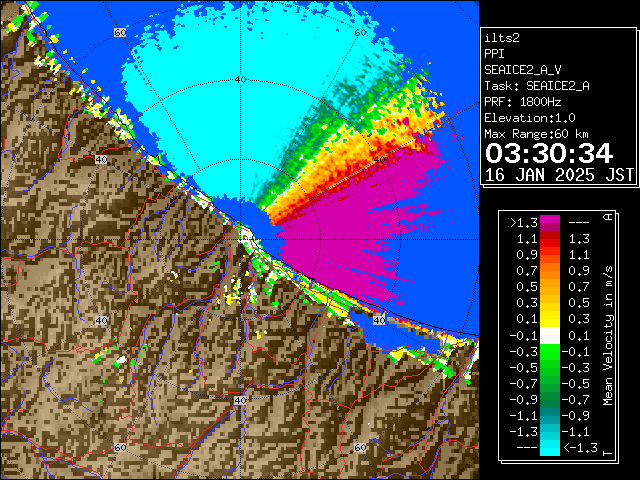Select the 'SEAICE2_A_V' product name
Viewport: 640px width, 480px height.
coord(523,70)
